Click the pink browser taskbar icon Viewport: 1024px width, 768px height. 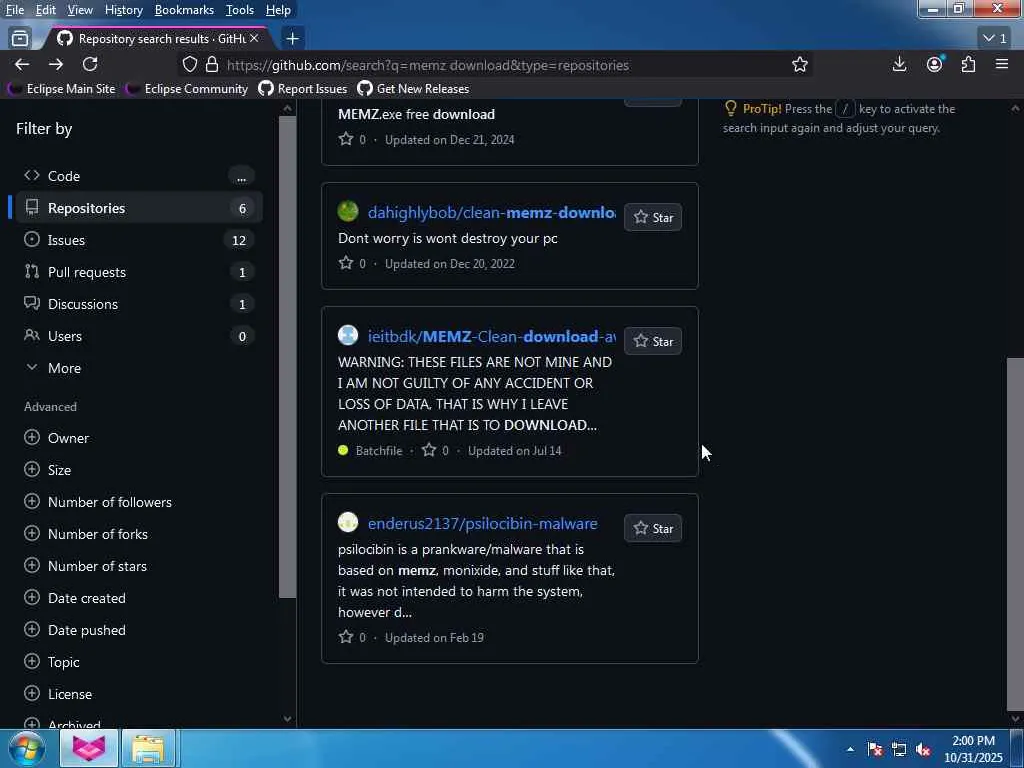point(89,748)
